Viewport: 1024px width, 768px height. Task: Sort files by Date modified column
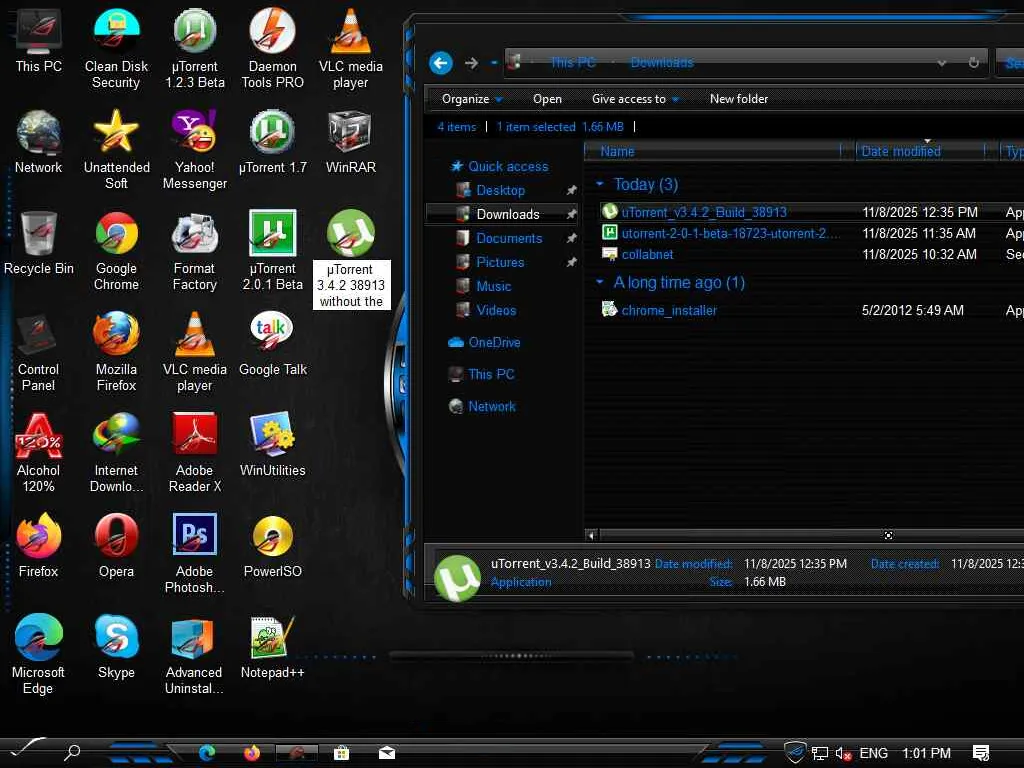(921, 152)
